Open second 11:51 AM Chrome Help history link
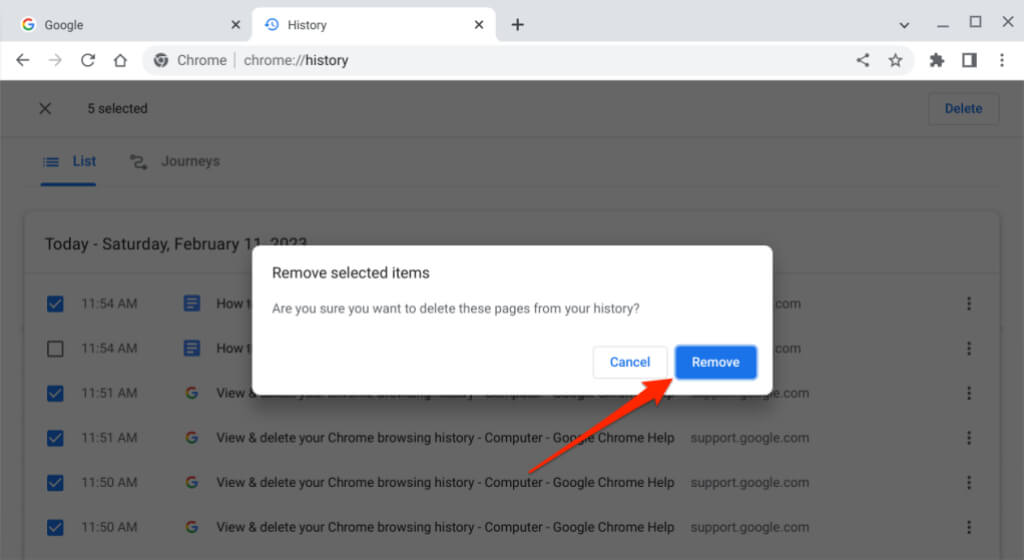This screenshot has width=1024, height=560. point(445,438)
